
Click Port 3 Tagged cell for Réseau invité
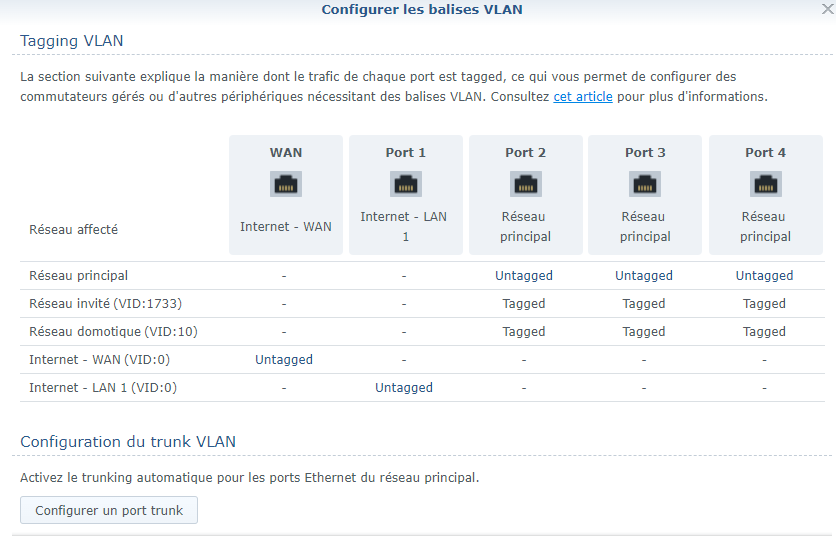(x=644, y=304)
